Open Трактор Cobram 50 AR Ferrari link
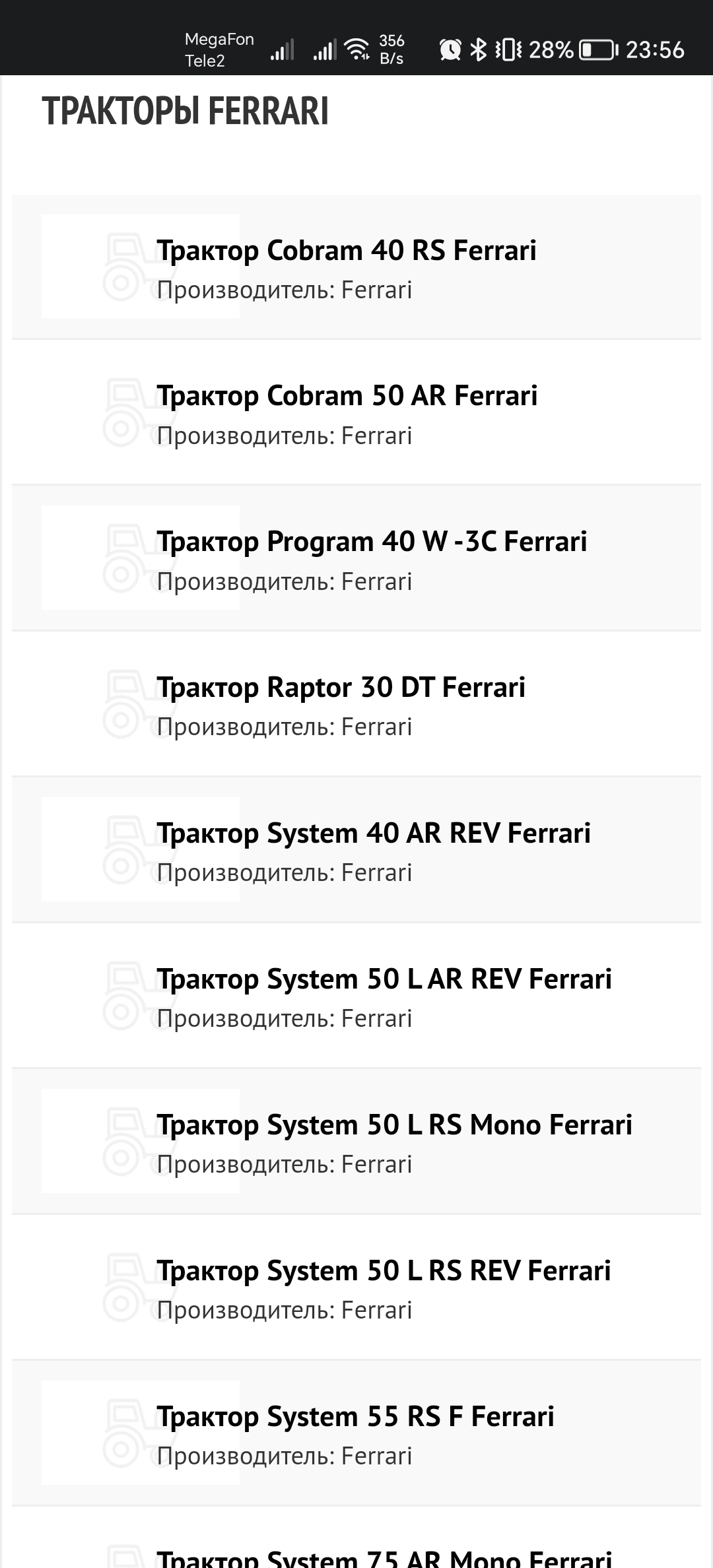This screenshot has width=713, height=1568. pos(347,396)
